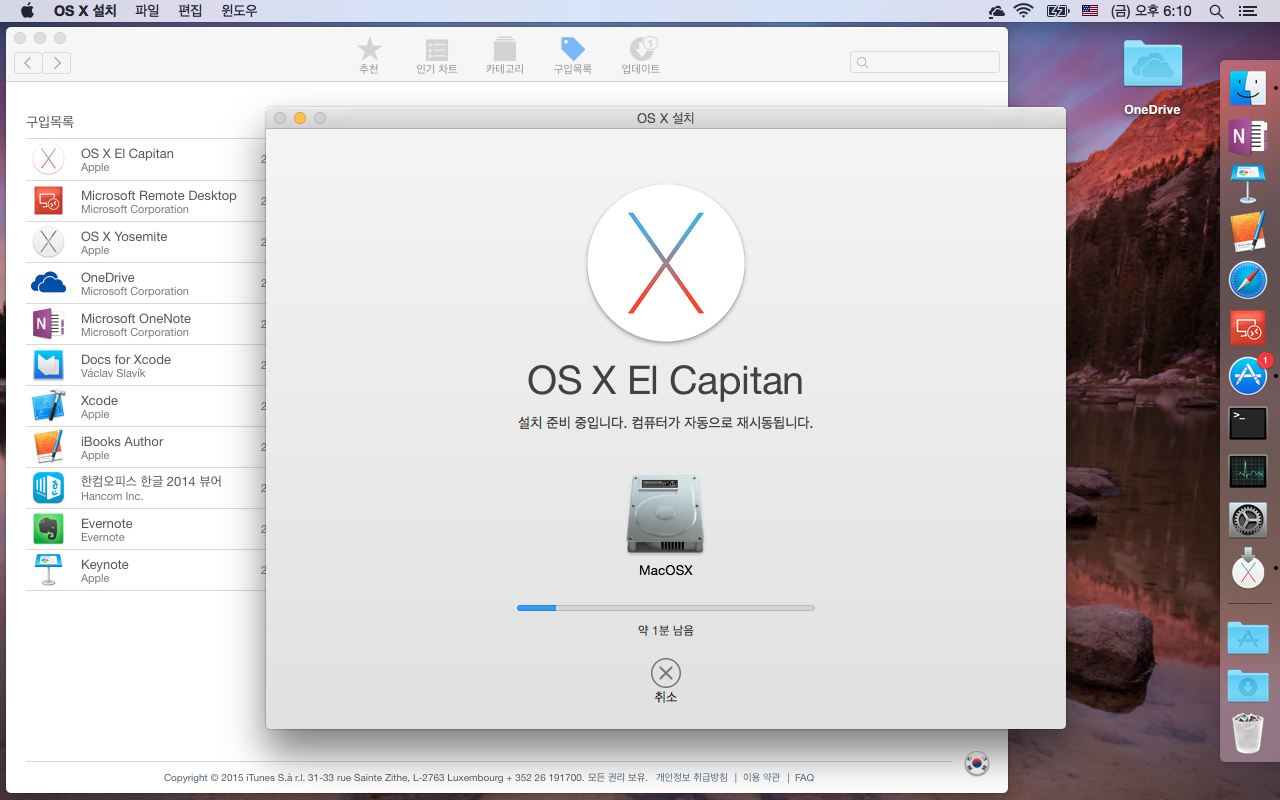Go forward in the App Store window

(x=56, y=63)
